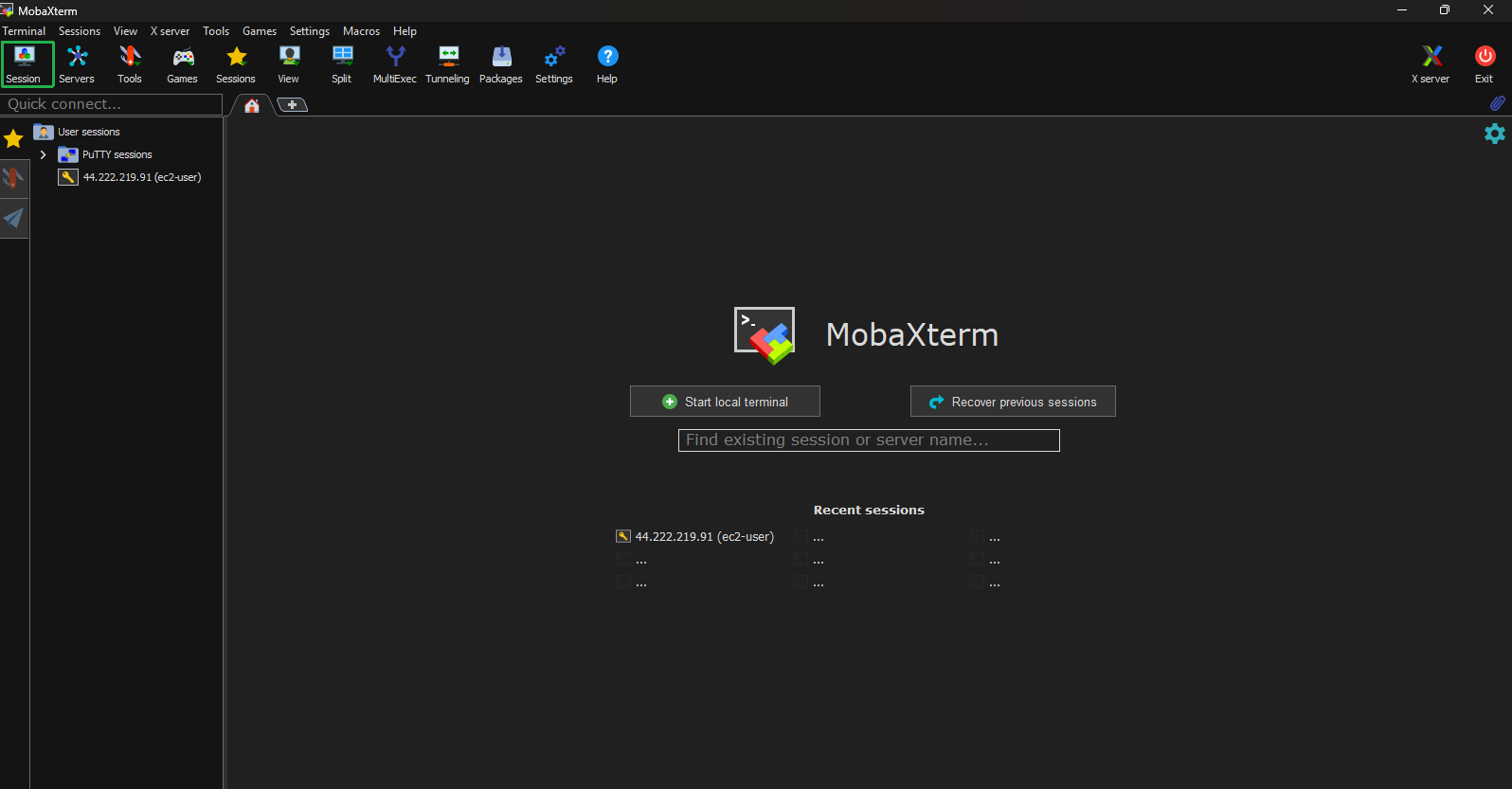Open the Sessions menu
Viewport: 1512px width, 789px height.
(x=80, y=31)
